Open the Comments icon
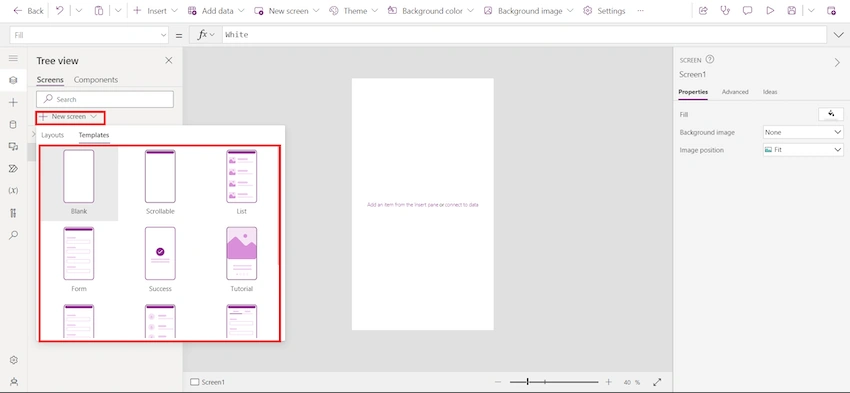The height and width of the screenshot is (393, 850). click(x=748, y=11)
